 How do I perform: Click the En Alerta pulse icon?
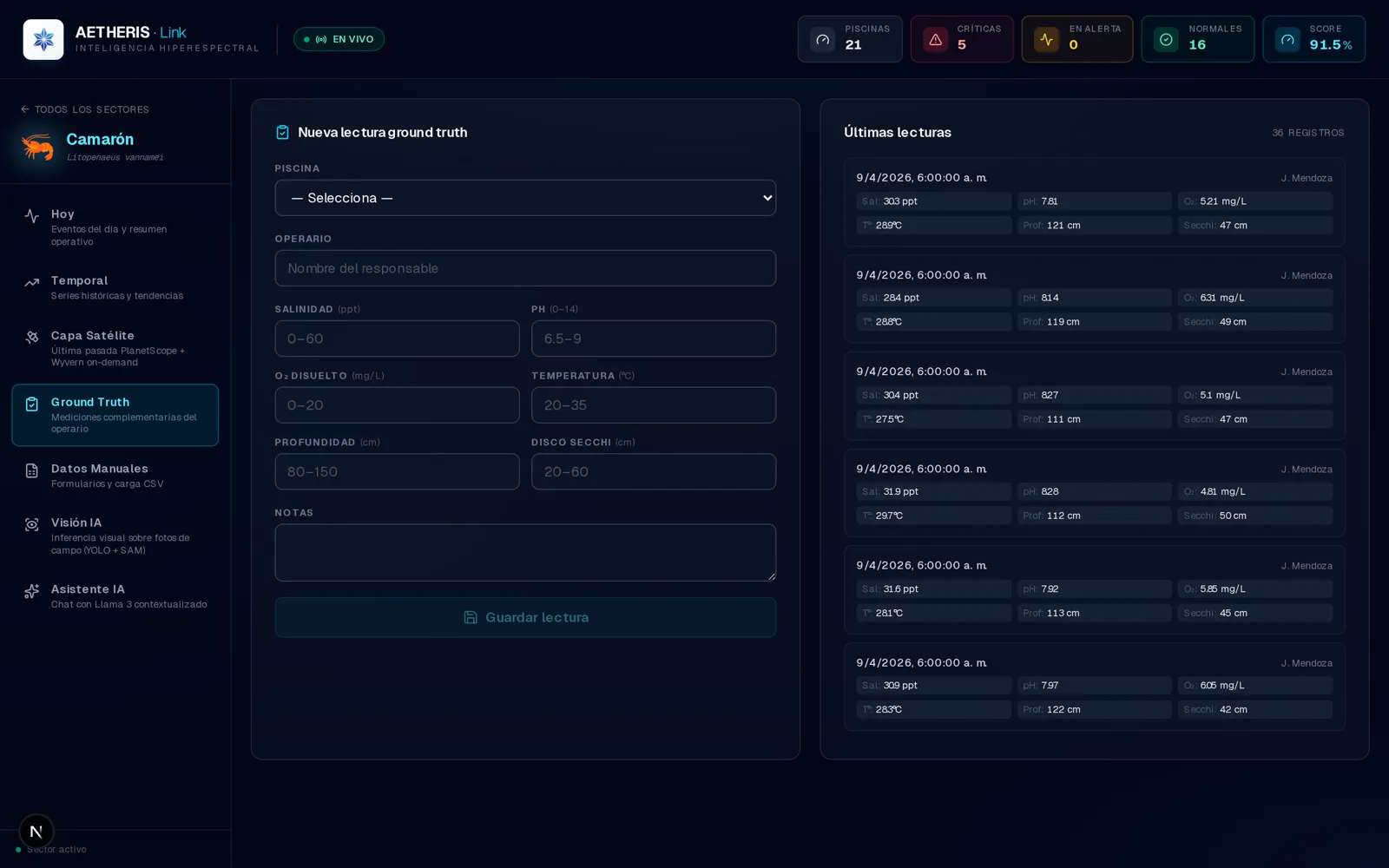1046,39
